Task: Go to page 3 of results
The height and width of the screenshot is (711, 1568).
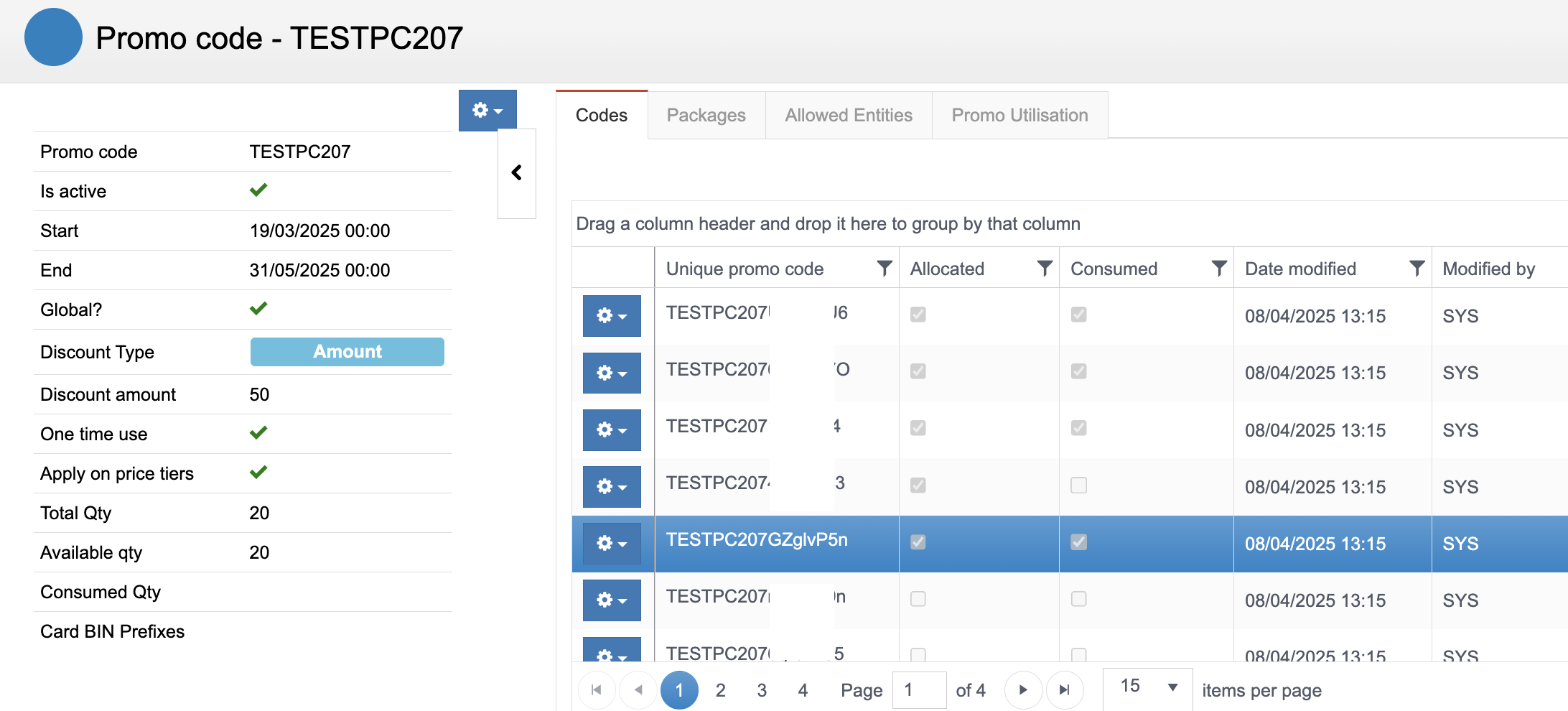Action: [x=762, y=690]
